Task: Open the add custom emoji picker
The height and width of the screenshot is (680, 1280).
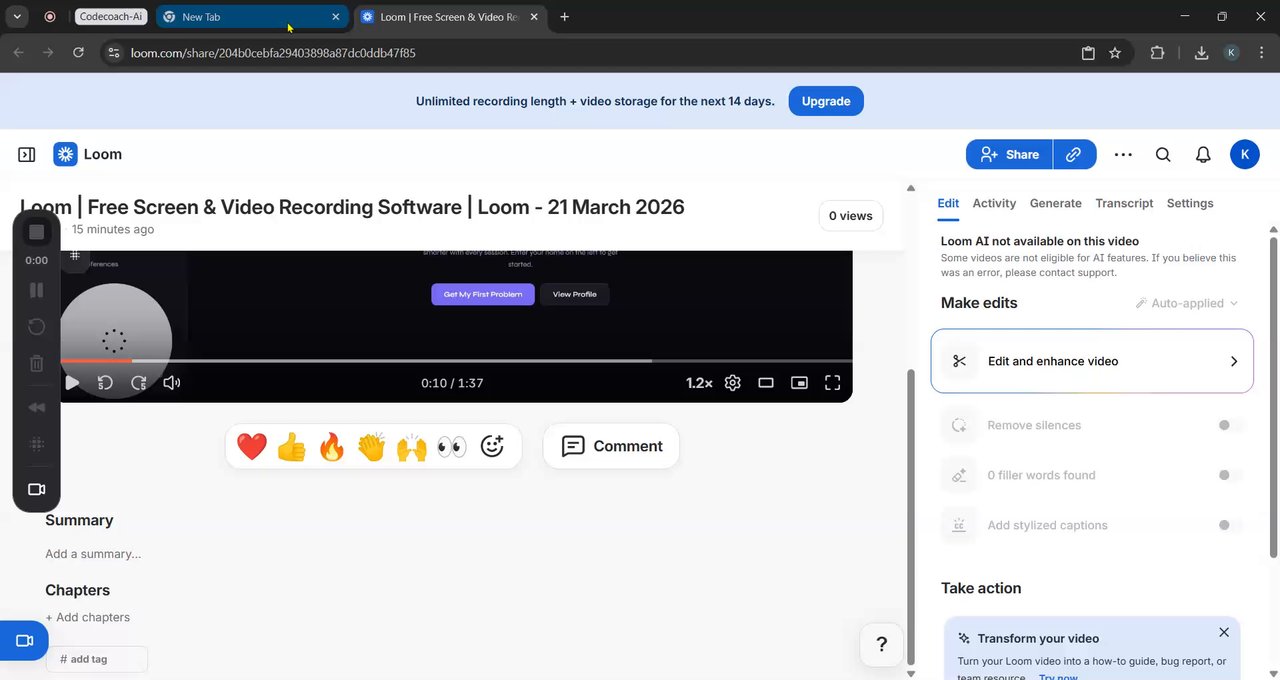Action: point(492,446)
